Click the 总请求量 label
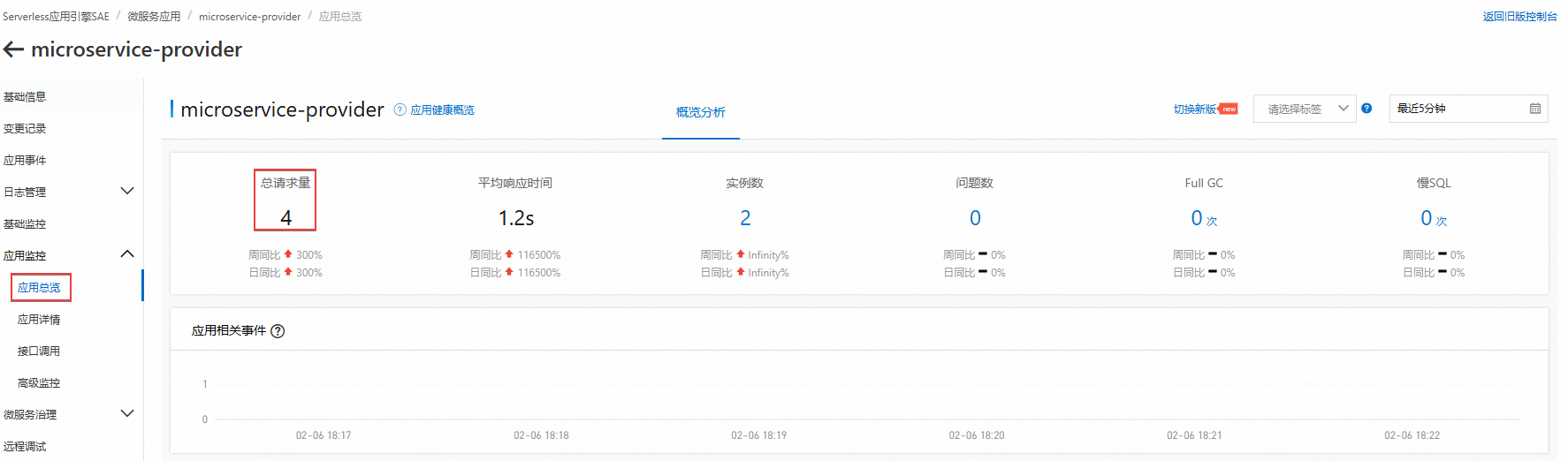 [x=285, y=183]
